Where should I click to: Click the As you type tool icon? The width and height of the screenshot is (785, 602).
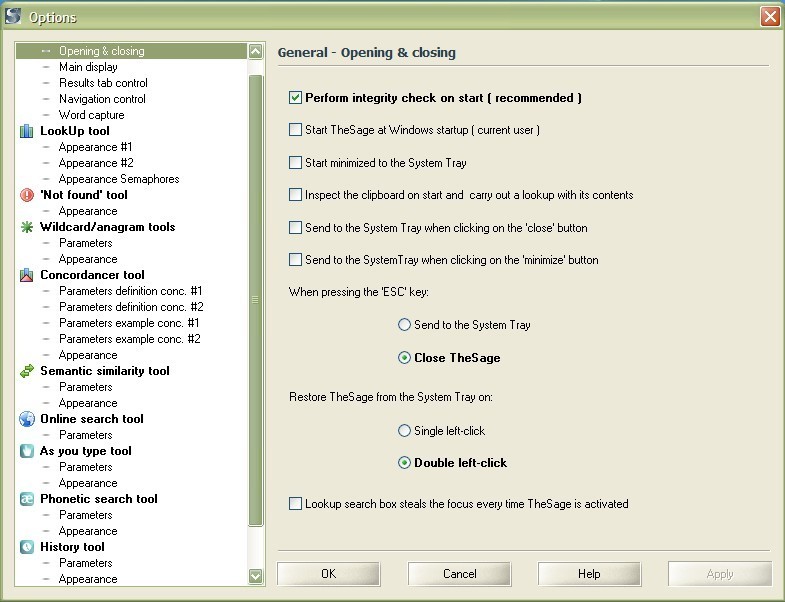27,451
